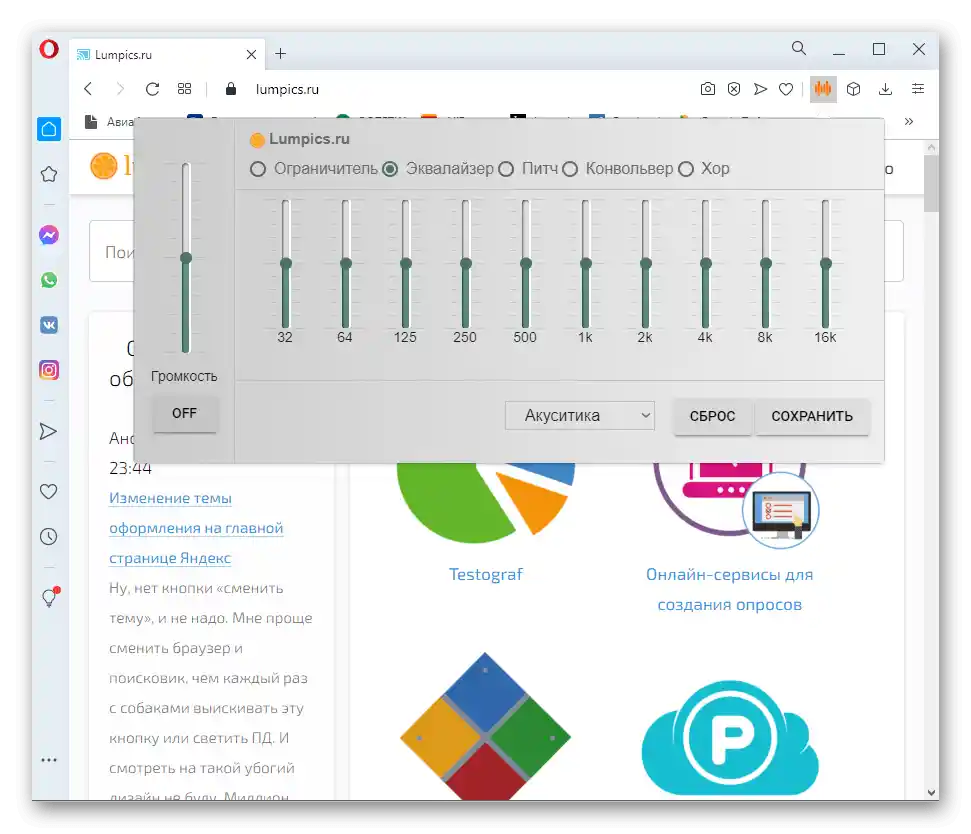971x834 pixels.
Task: Take a snapshot with camera icon
Action: (708, 89)
